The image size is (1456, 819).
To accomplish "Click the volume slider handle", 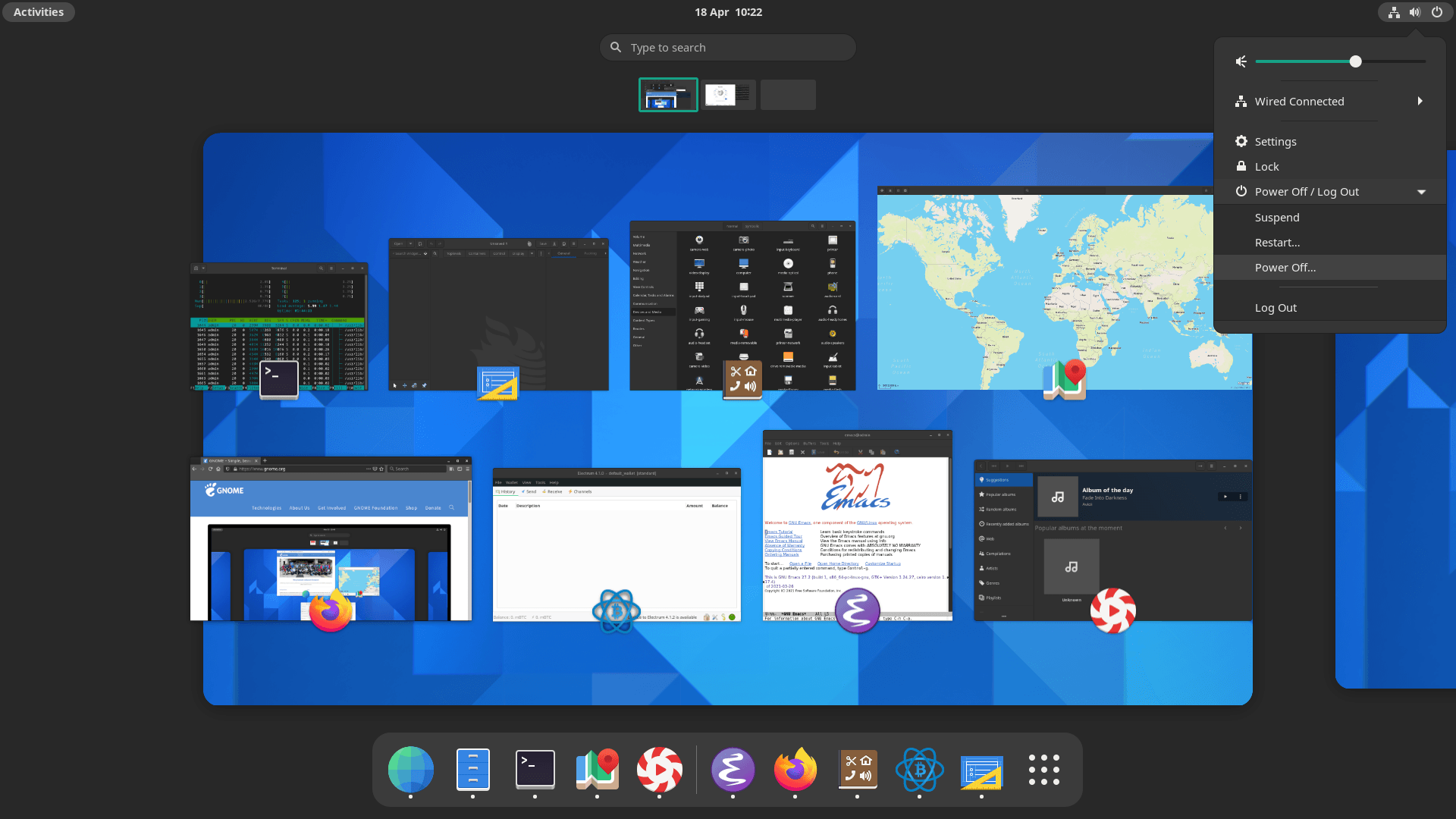I will click(1355, 61).
